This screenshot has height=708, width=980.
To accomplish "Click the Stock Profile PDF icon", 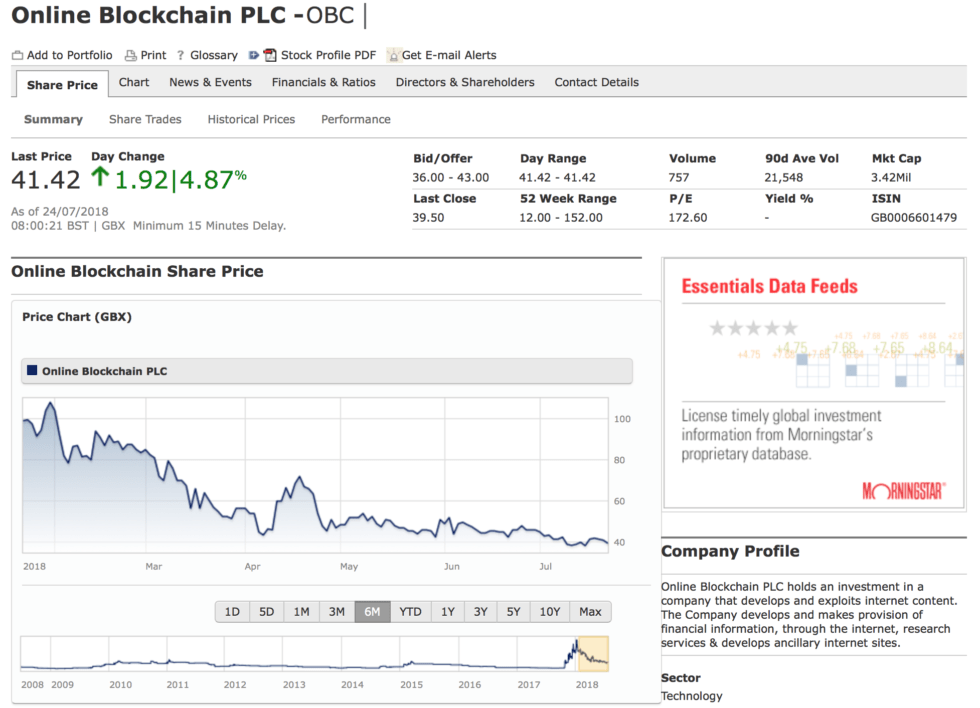I will coord(270,55).
